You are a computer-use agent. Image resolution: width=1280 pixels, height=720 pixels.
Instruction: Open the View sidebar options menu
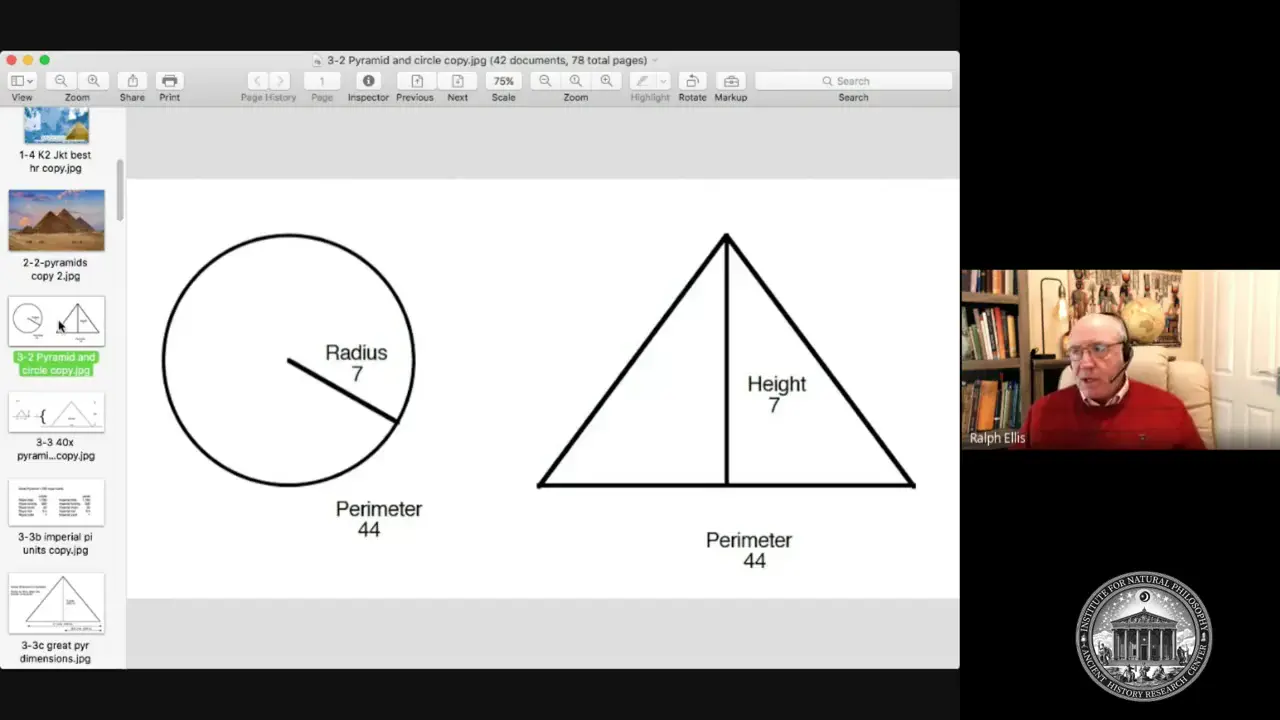(x=21, y=81)
